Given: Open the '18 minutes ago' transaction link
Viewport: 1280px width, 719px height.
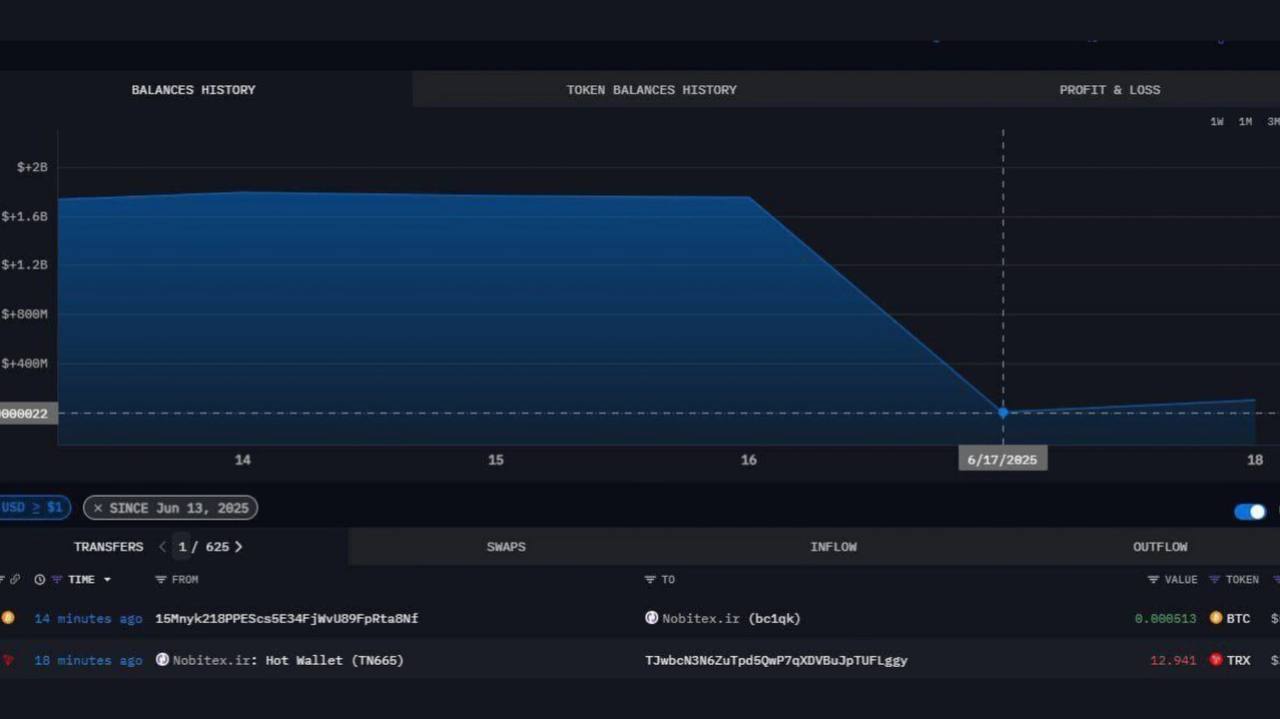Looking at the screenshot, I should [x=88, y=661].
